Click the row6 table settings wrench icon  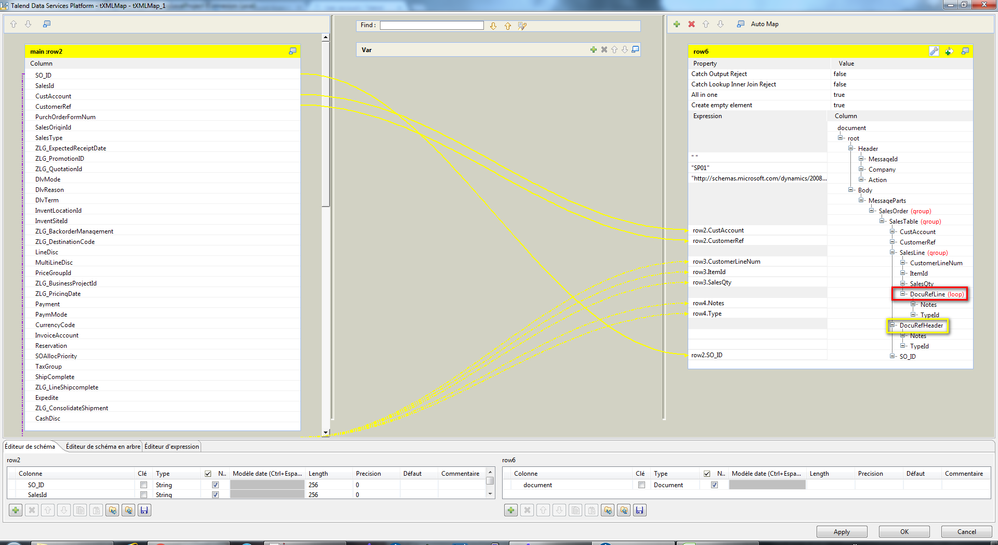point(934,51)
